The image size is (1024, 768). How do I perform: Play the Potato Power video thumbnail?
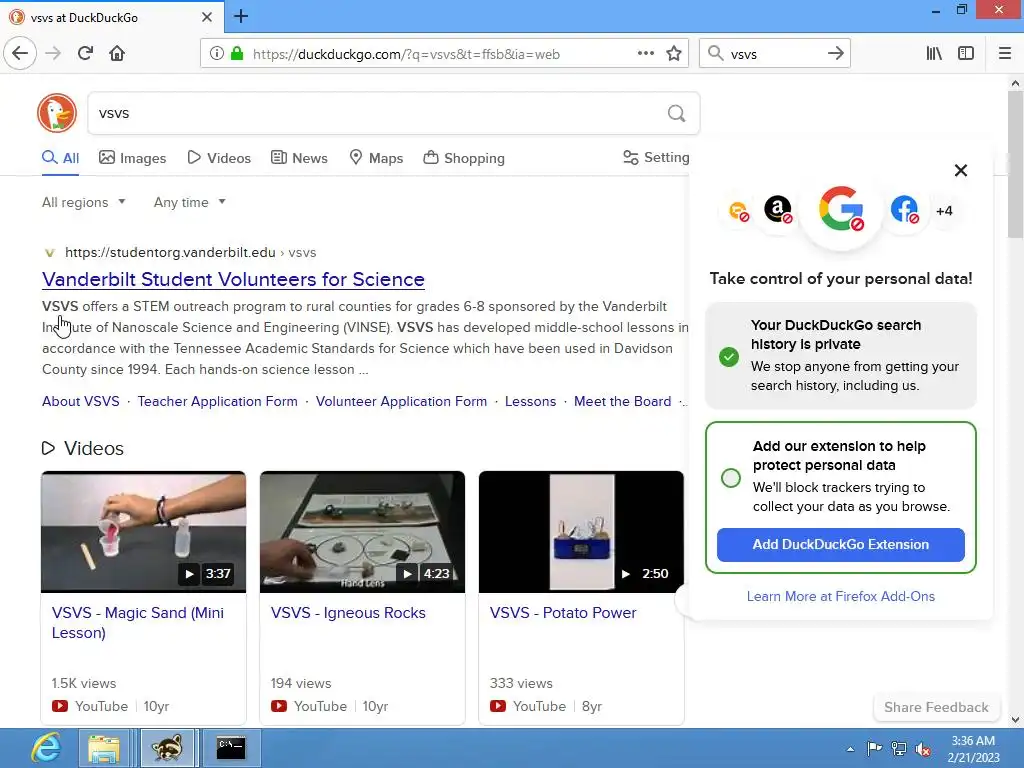pos(581,532)
